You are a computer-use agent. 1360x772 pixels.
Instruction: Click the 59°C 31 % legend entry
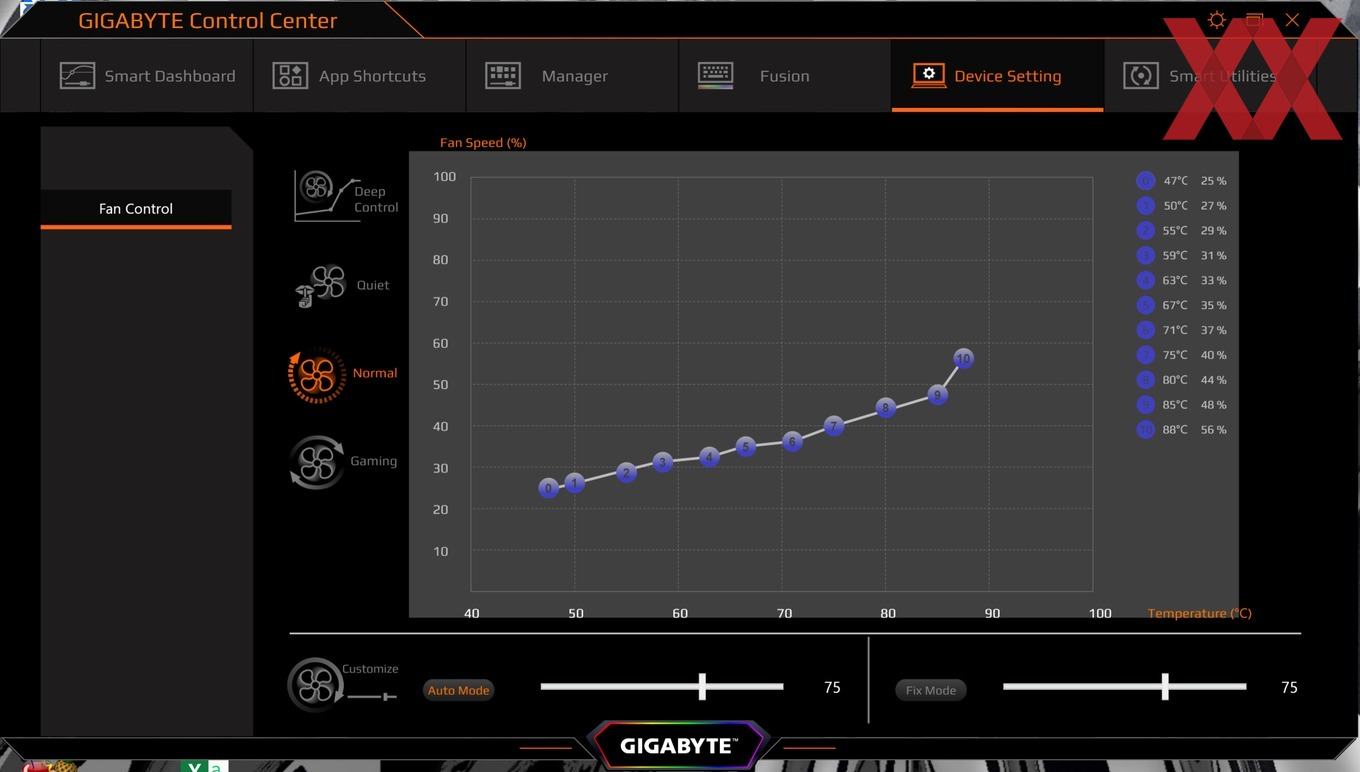(1182, 256)
